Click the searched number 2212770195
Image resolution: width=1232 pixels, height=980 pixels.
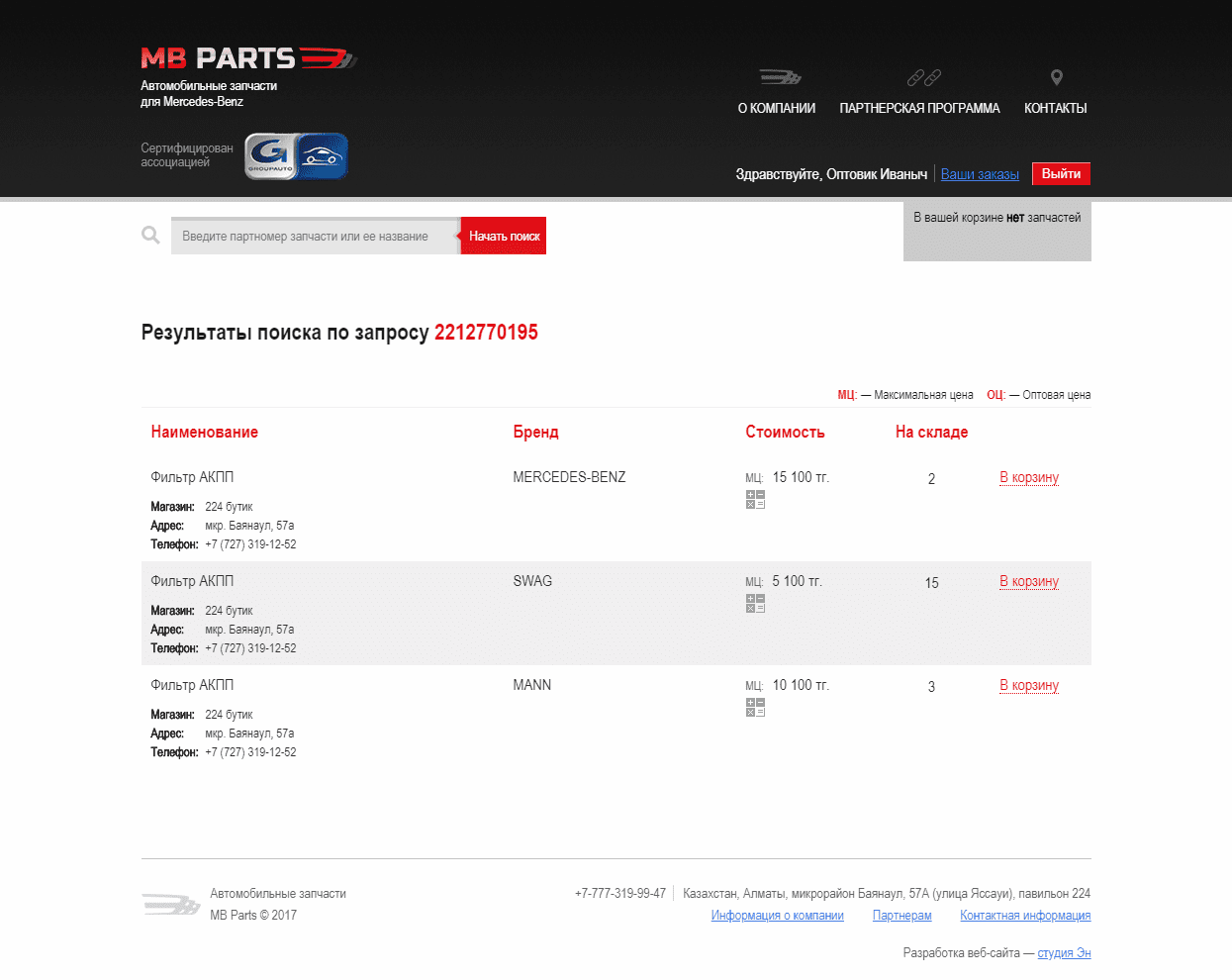(x=486, y=333)
